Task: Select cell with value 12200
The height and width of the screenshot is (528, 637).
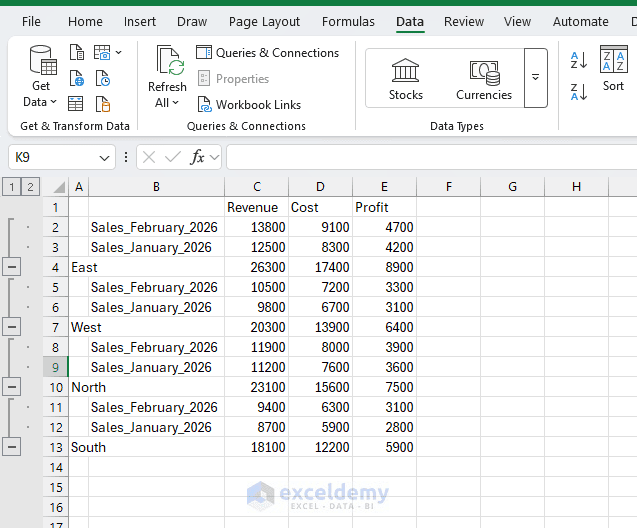Action: pos(320,447)
